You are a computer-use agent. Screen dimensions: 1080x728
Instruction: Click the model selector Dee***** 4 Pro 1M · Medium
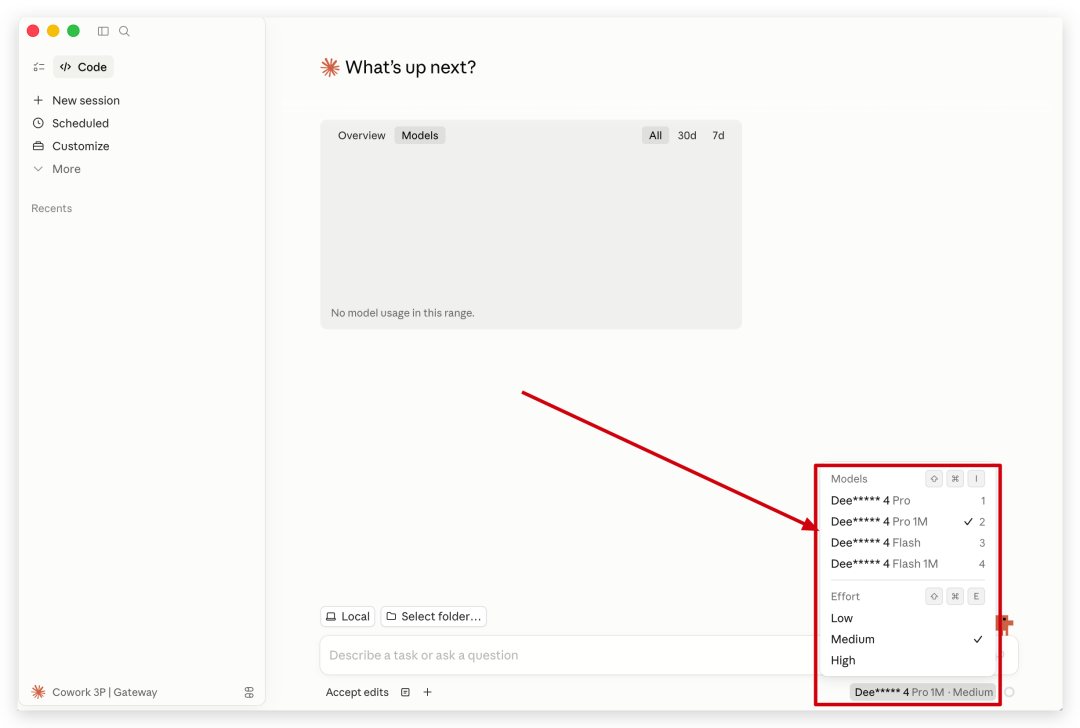click(923, 692)
